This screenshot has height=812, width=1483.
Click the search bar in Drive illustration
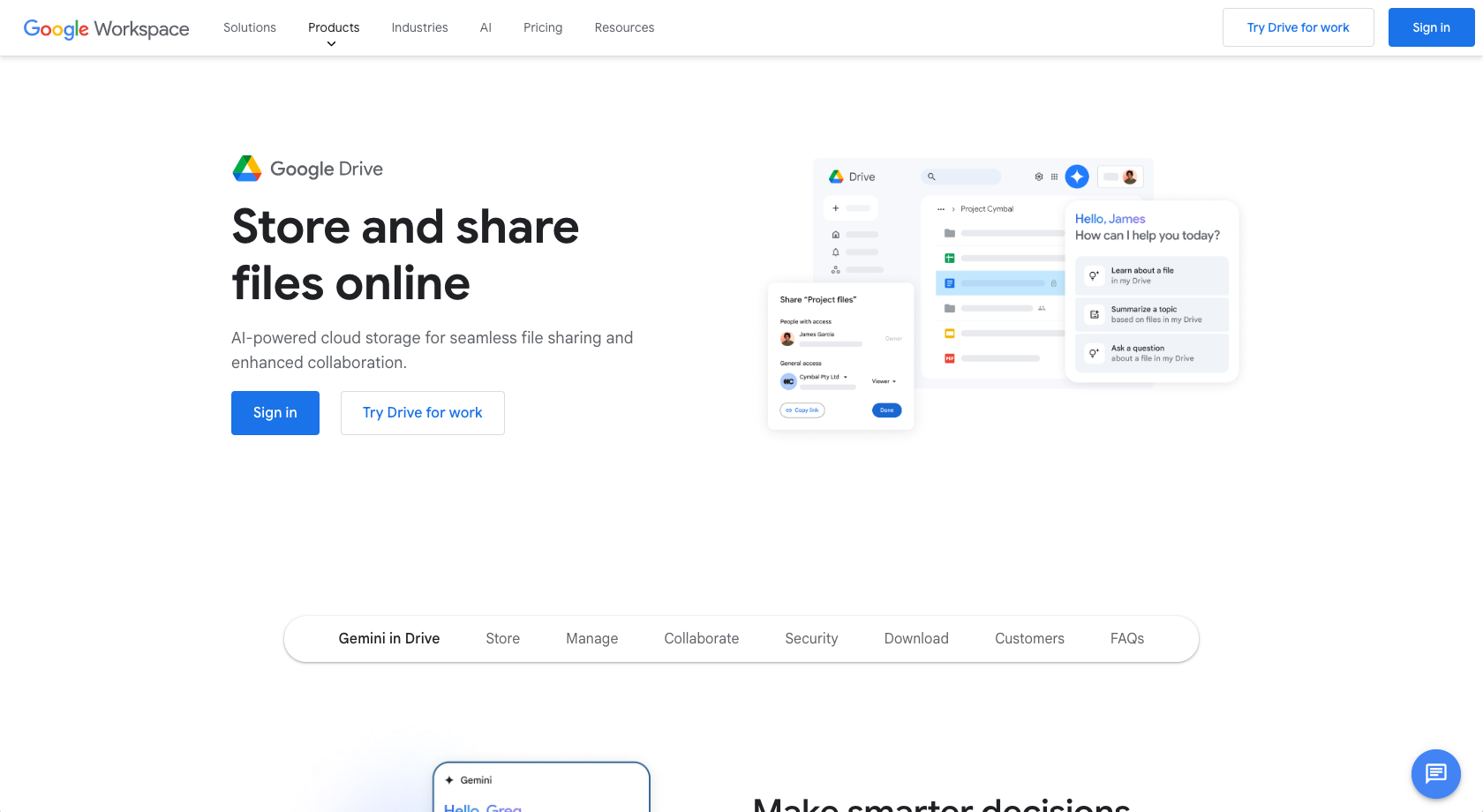[x=961, y=177]
